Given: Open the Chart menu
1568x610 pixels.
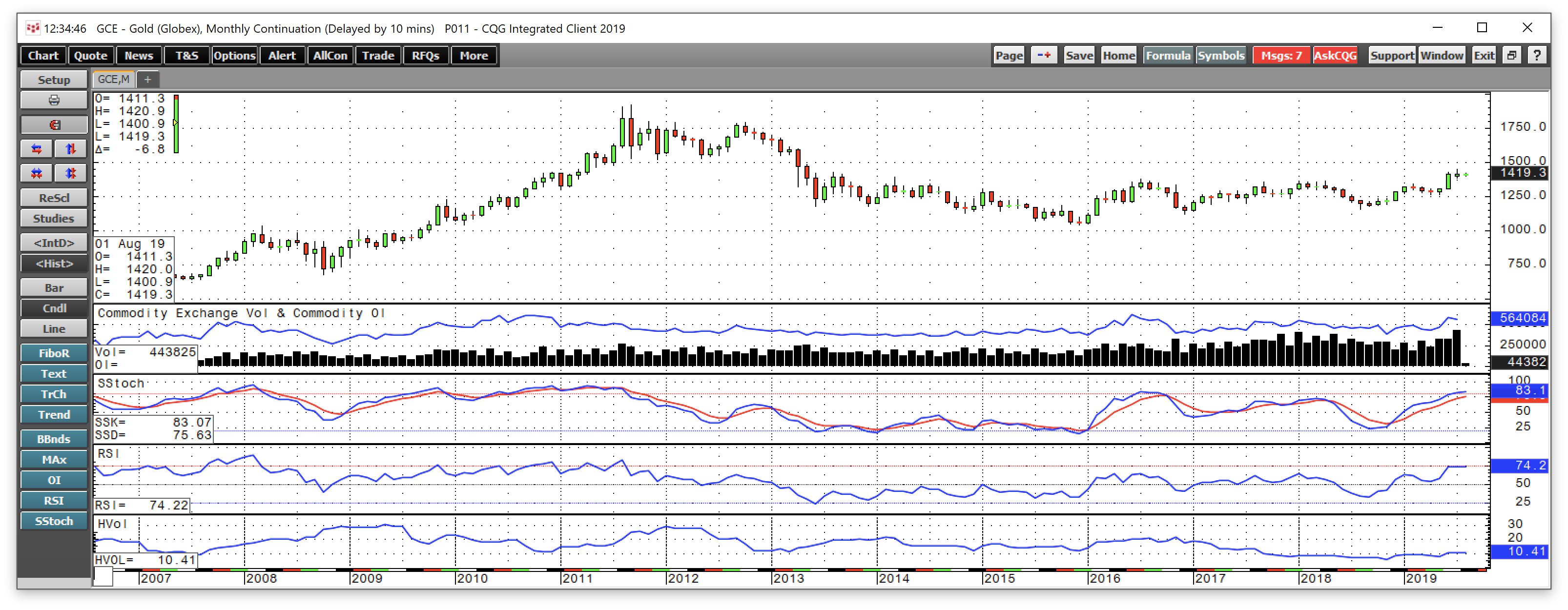Looking at the screenshot, I should pyautogui.click(x=43, y=56).
